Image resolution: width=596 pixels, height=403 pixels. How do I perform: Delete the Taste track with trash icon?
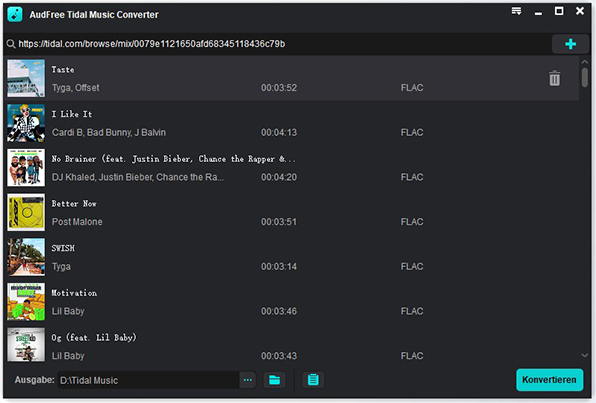(555, 78)
